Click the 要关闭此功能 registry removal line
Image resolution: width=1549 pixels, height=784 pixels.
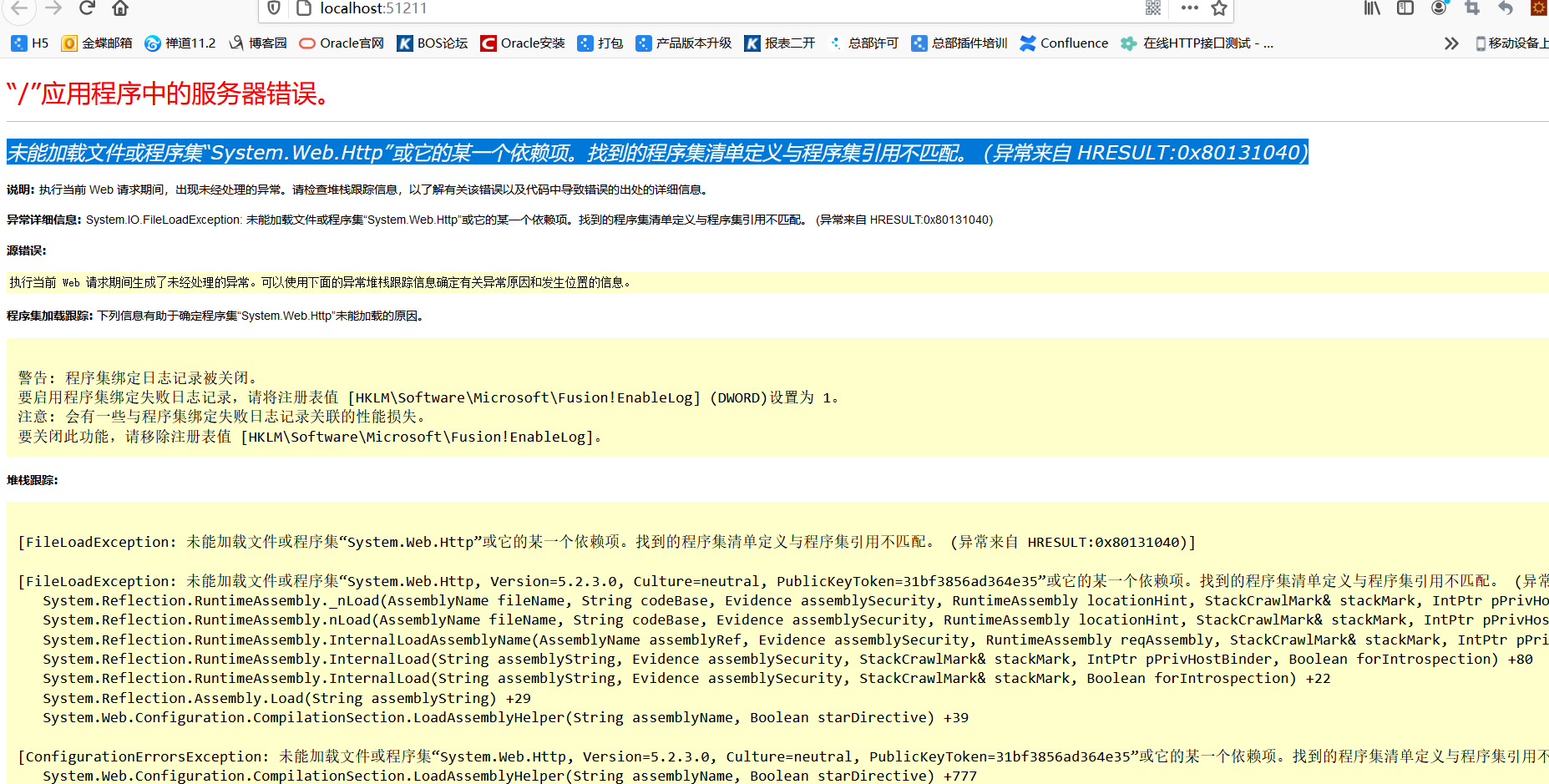(x=310, y=437)
